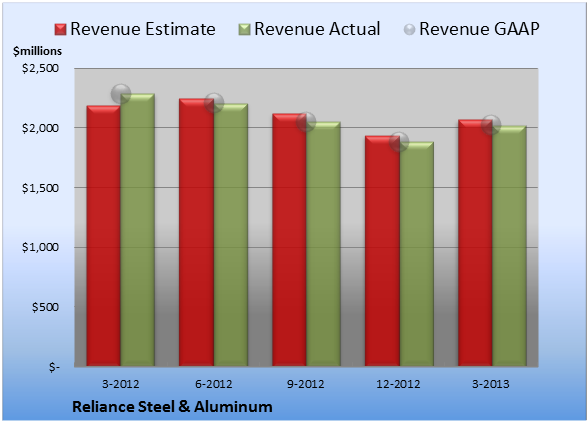Click the '12-2012' x-axis label
The width and height of the screenshot is (588, 422).
[399, 384]
